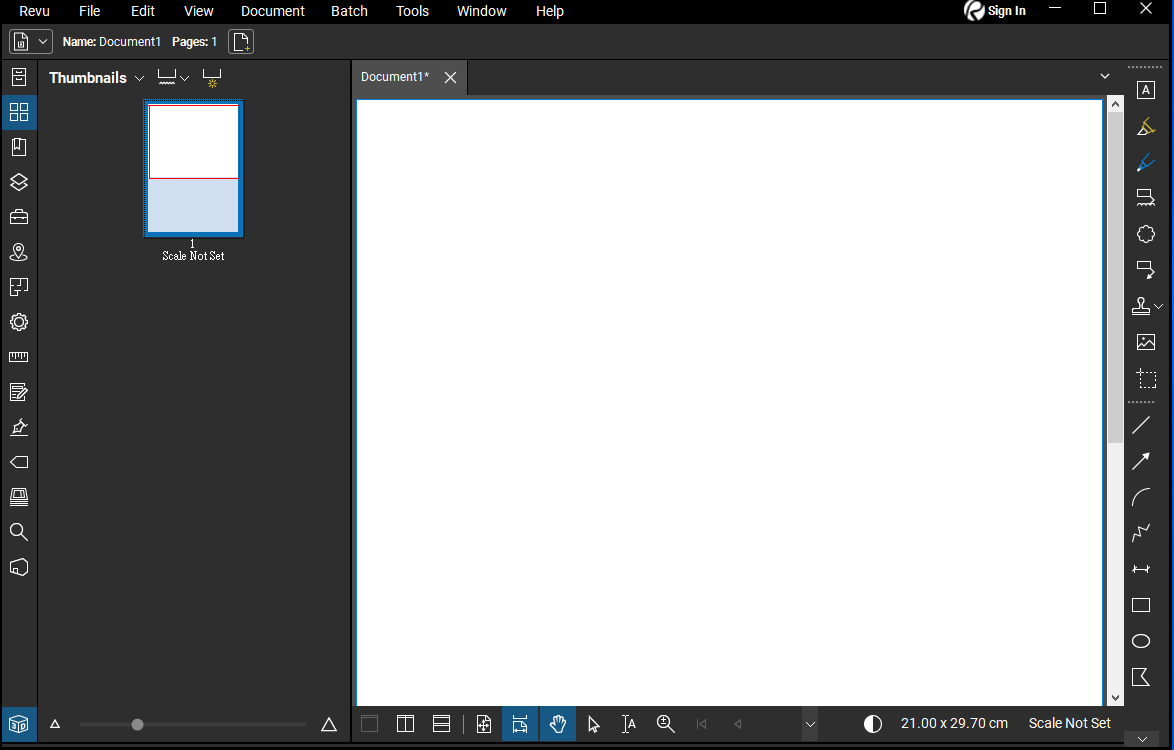This screenshot has width=1174, height=750.
Task: Open the Tool Chest panel
Action: click(x=19, y=217)
